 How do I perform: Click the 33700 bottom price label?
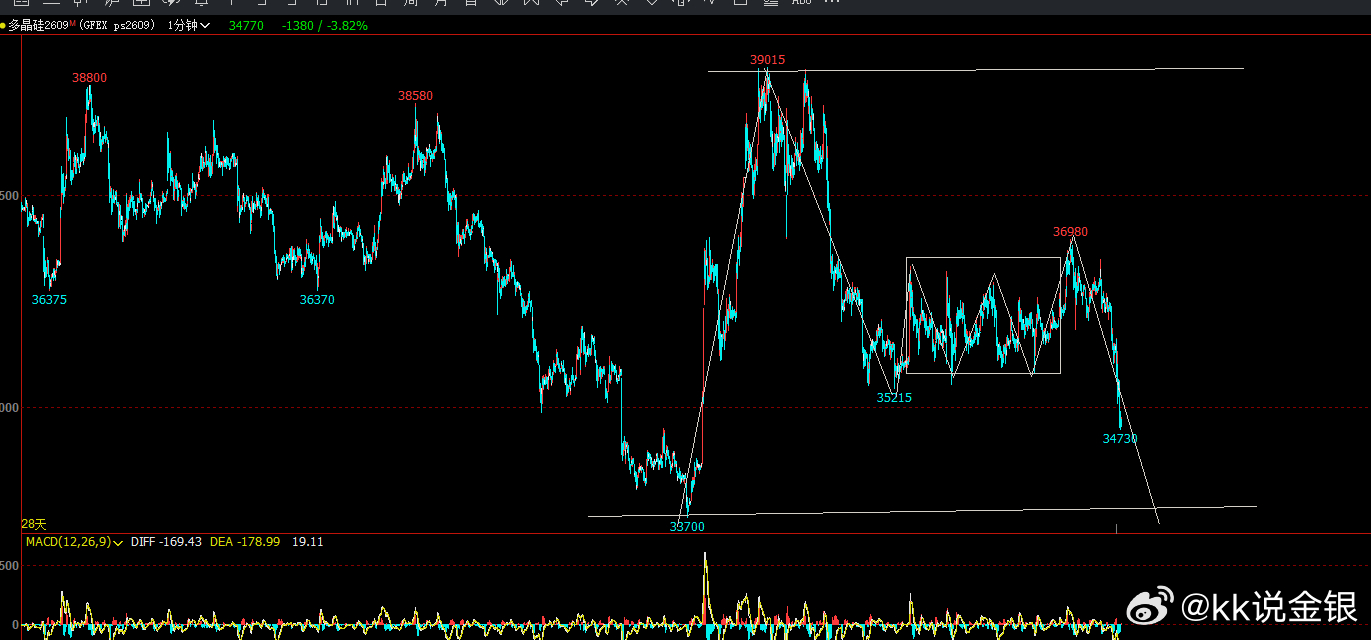[687, 527]
